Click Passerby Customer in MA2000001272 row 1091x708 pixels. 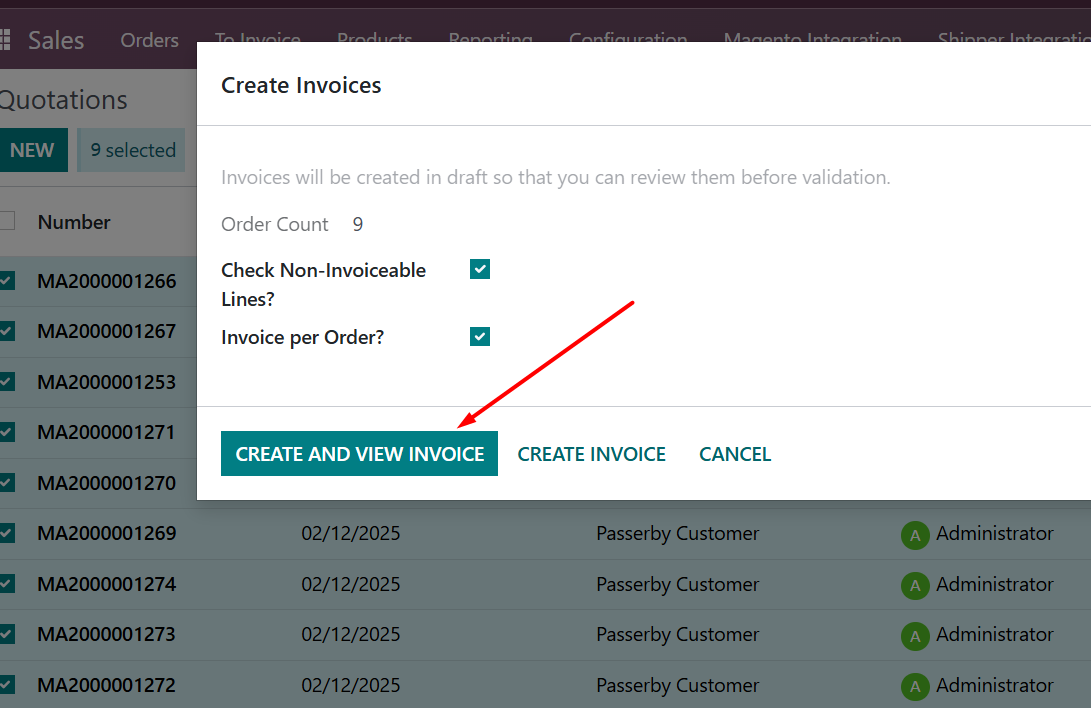pos(677,686)
